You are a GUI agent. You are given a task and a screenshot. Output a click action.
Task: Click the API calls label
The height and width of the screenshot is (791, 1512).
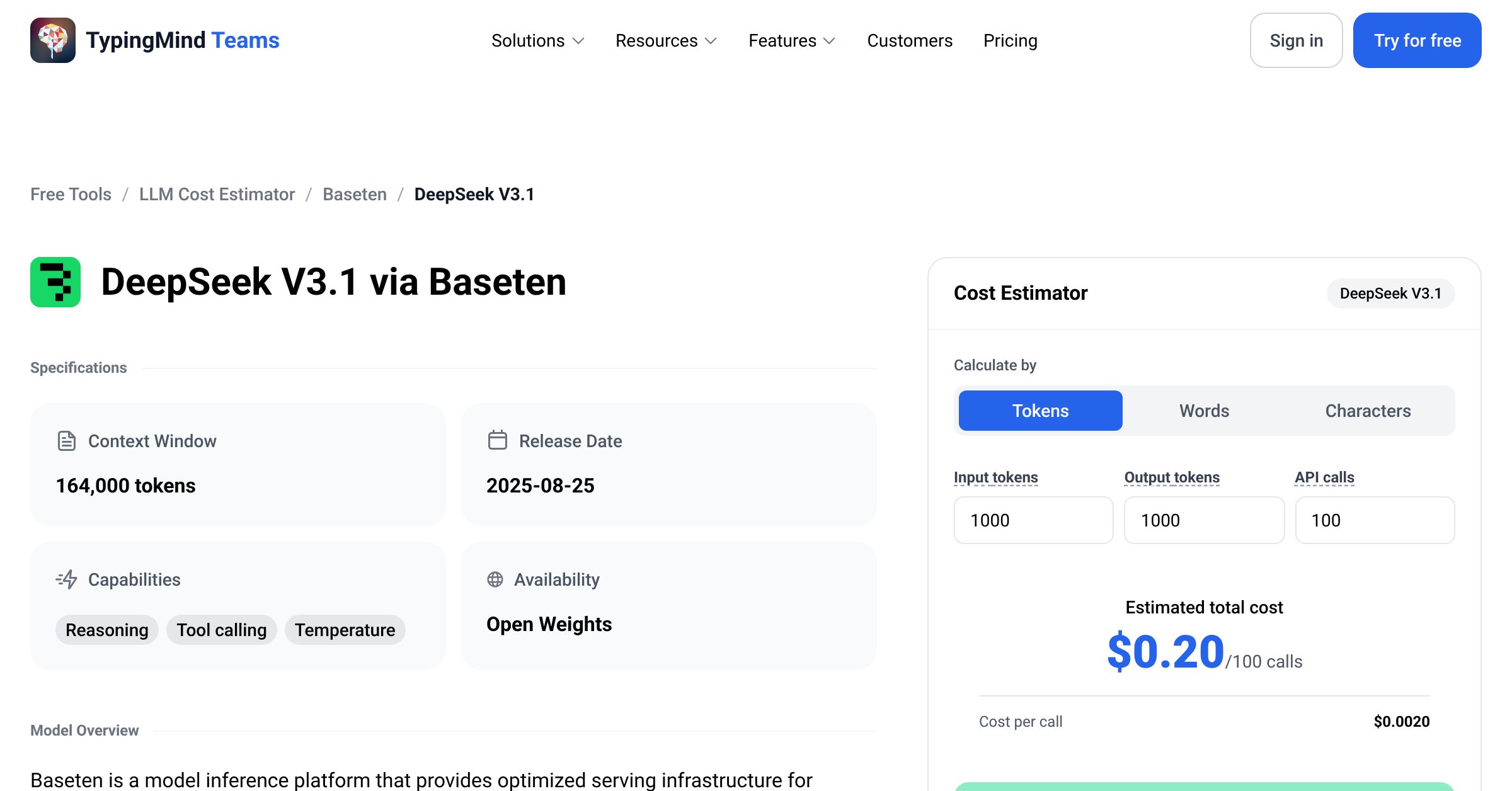tap(1324, 477)
